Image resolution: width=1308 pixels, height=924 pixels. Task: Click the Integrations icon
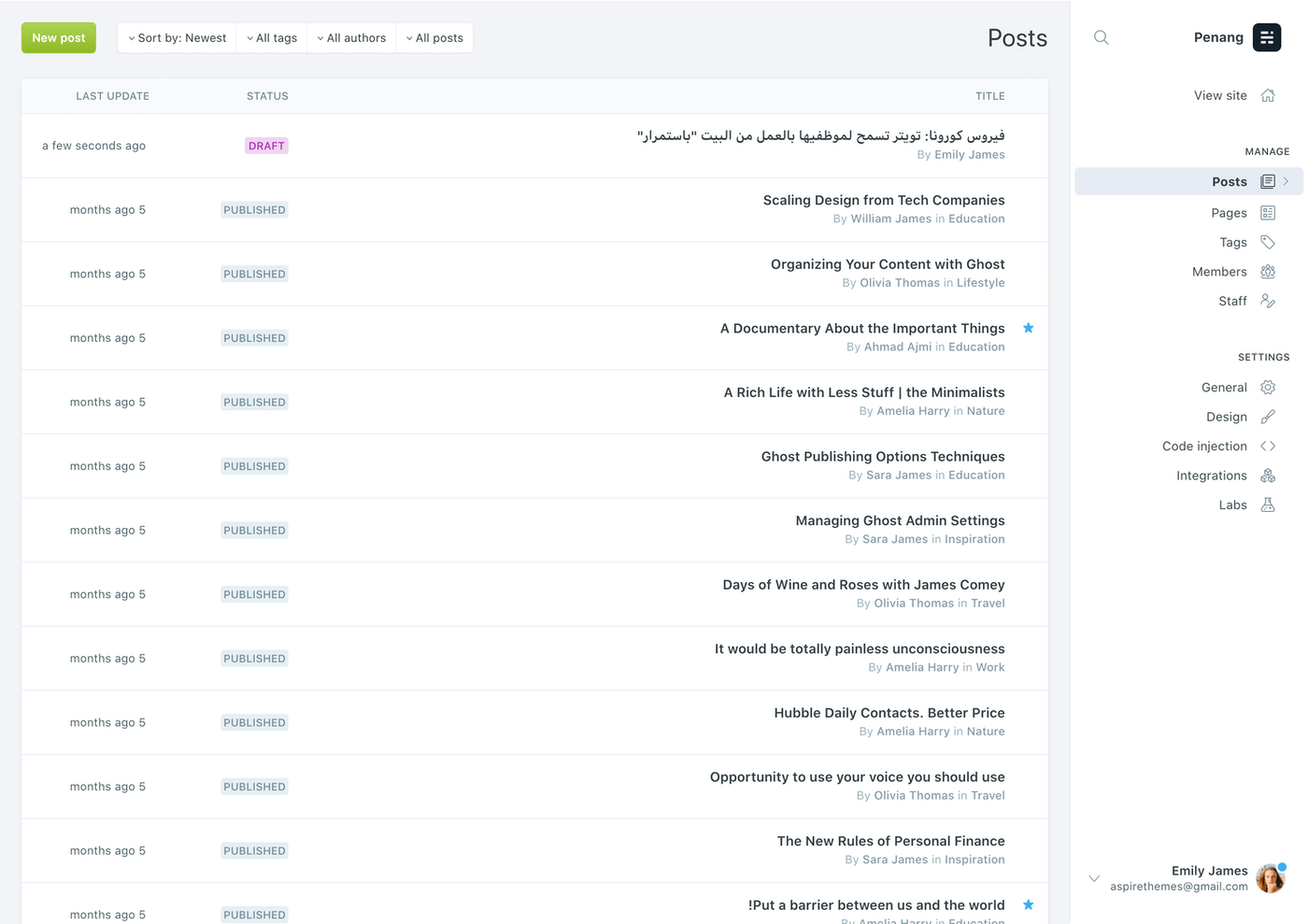[x=1268, y=476]
